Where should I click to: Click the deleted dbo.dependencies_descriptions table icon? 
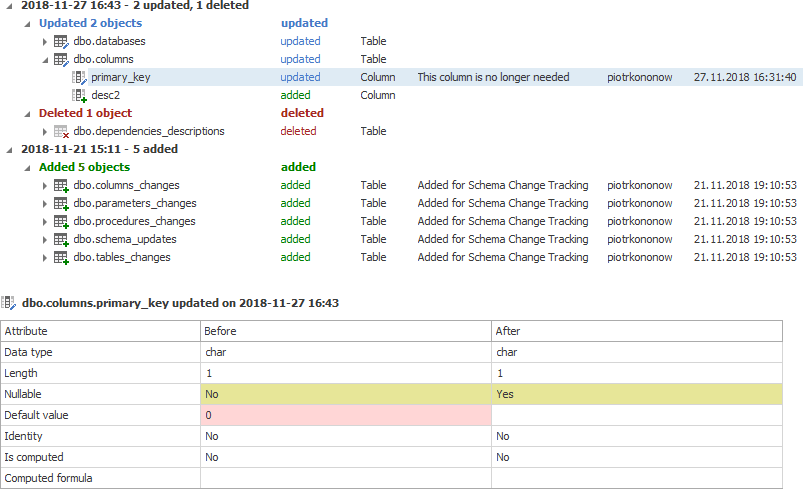(61, 132)
